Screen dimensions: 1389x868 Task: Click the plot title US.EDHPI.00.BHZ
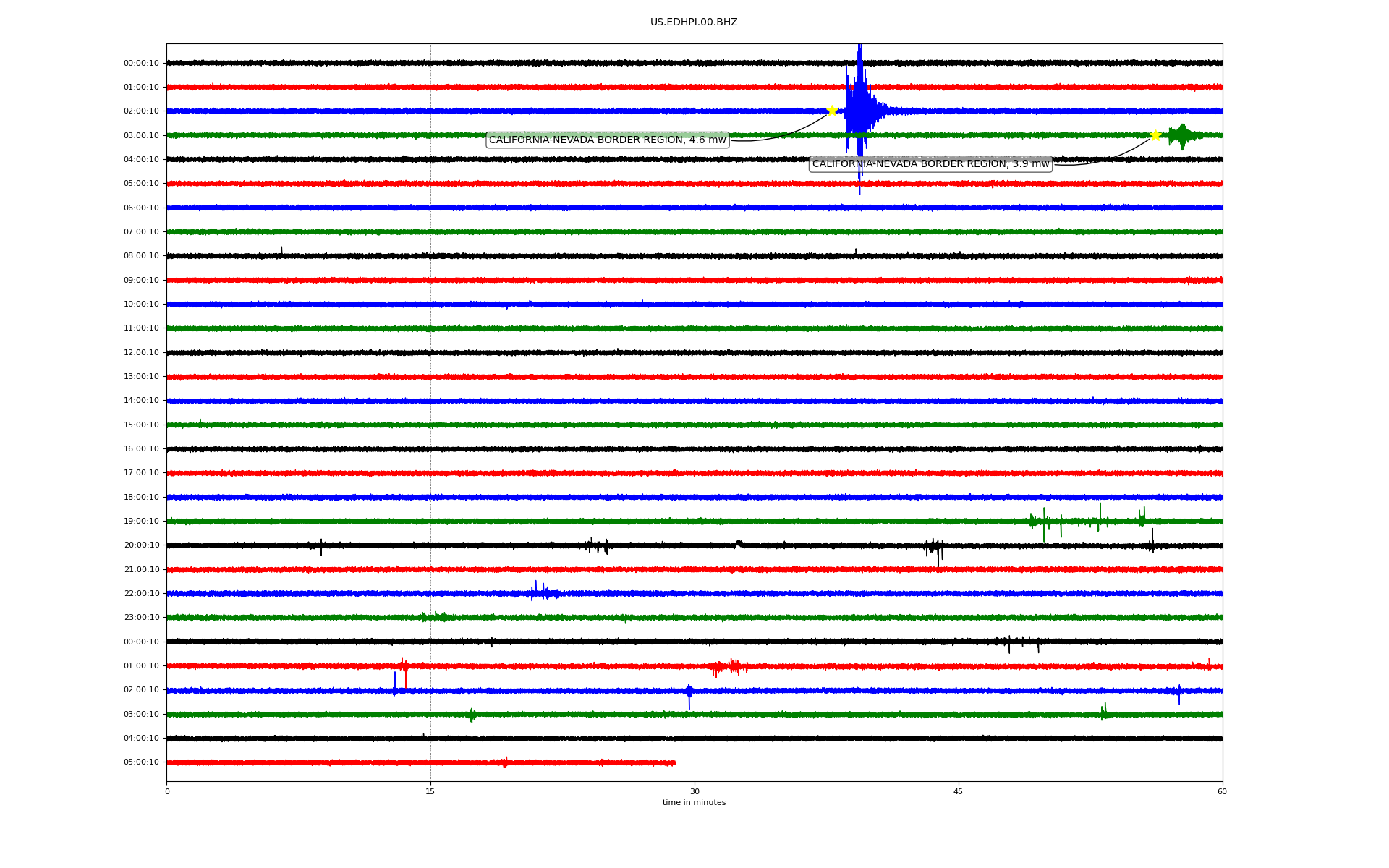point(694,22)
